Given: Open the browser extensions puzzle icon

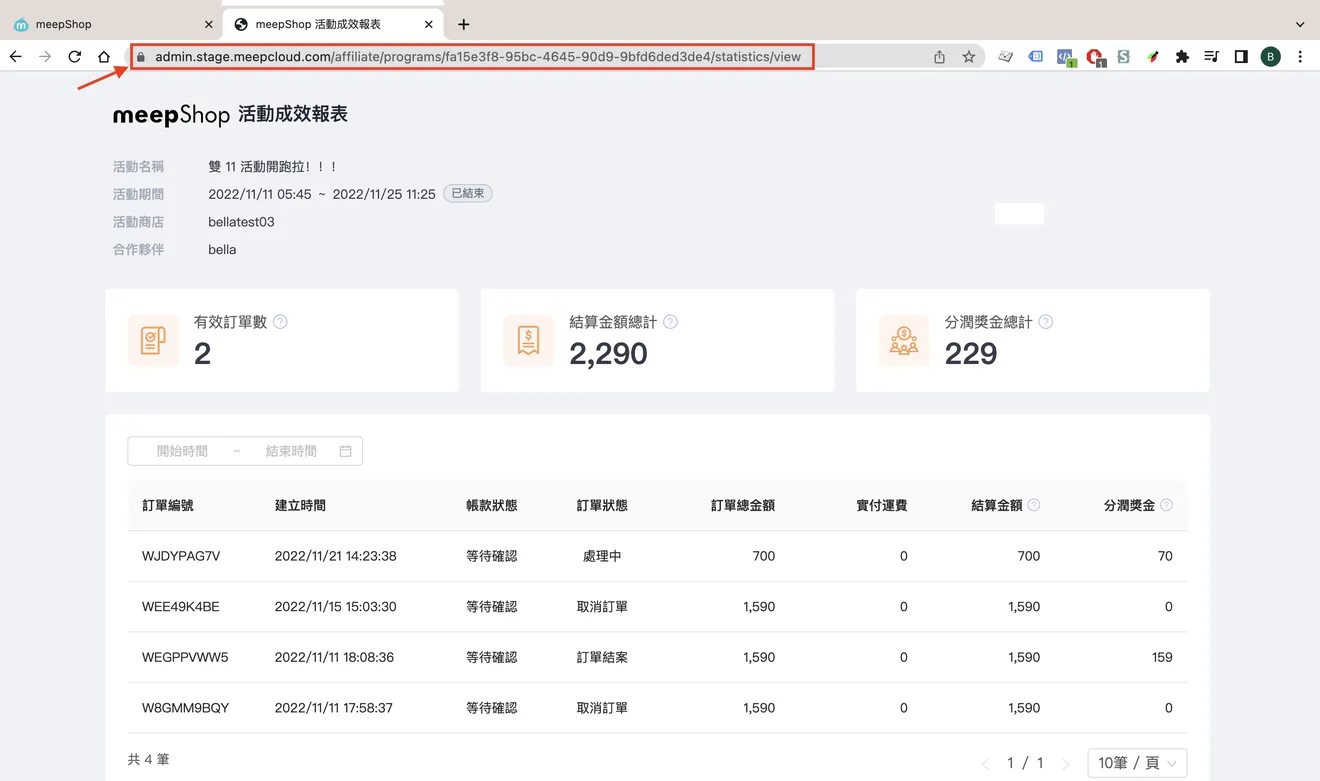Looking at the screenshot, I should pyautogui.click(x=1182, y=57).
